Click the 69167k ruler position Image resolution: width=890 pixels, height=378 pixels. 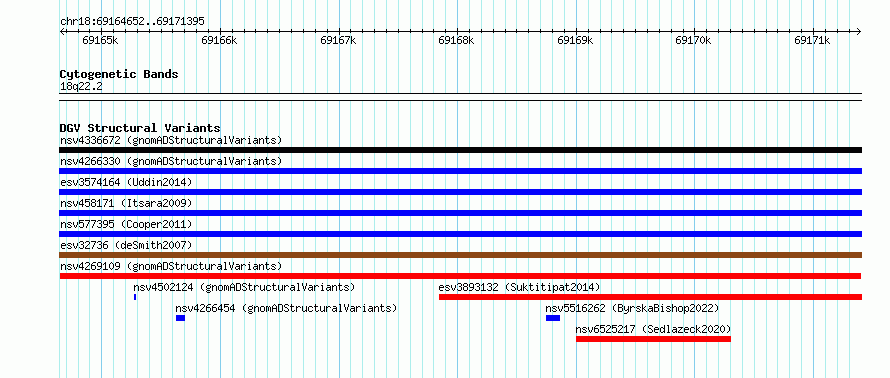[x=338, y=40]
